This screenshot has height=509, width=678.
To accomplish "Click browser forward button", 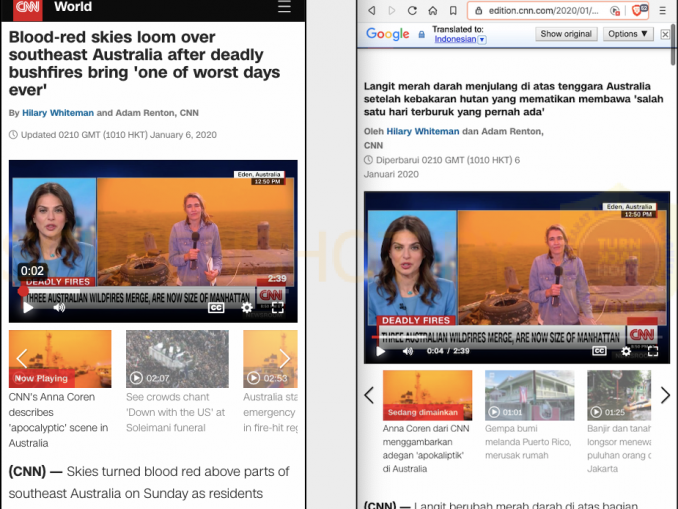I will tap(392, 10).
